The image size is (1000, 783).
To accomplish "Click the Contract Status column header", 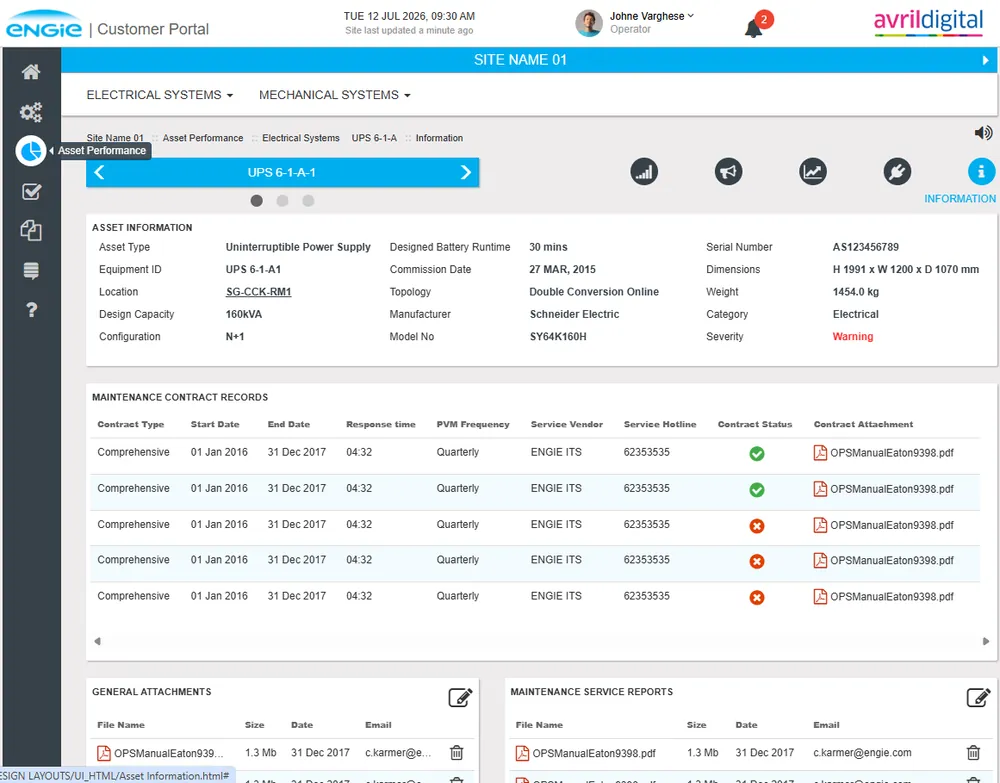I will point(754,424).
